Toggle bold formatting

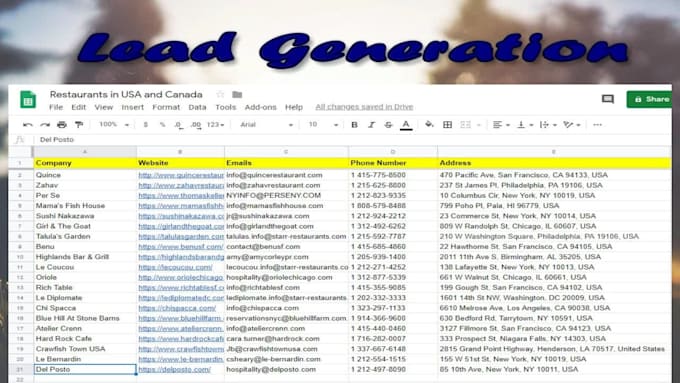[x=354, y=124]
